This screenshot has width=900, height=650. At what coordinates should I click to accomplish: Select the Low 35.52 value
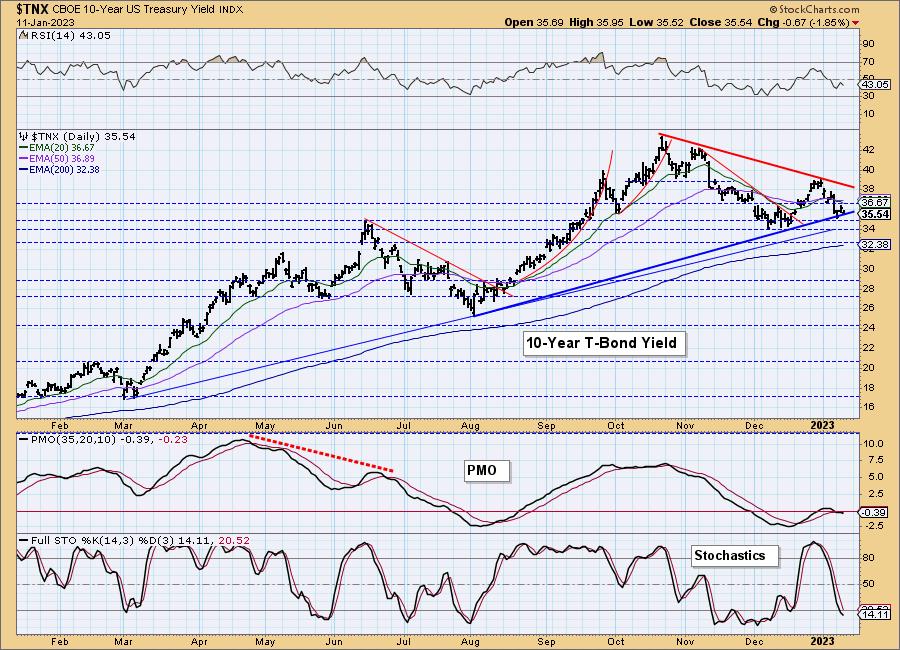pyautogui.click(x=656, y=22)
